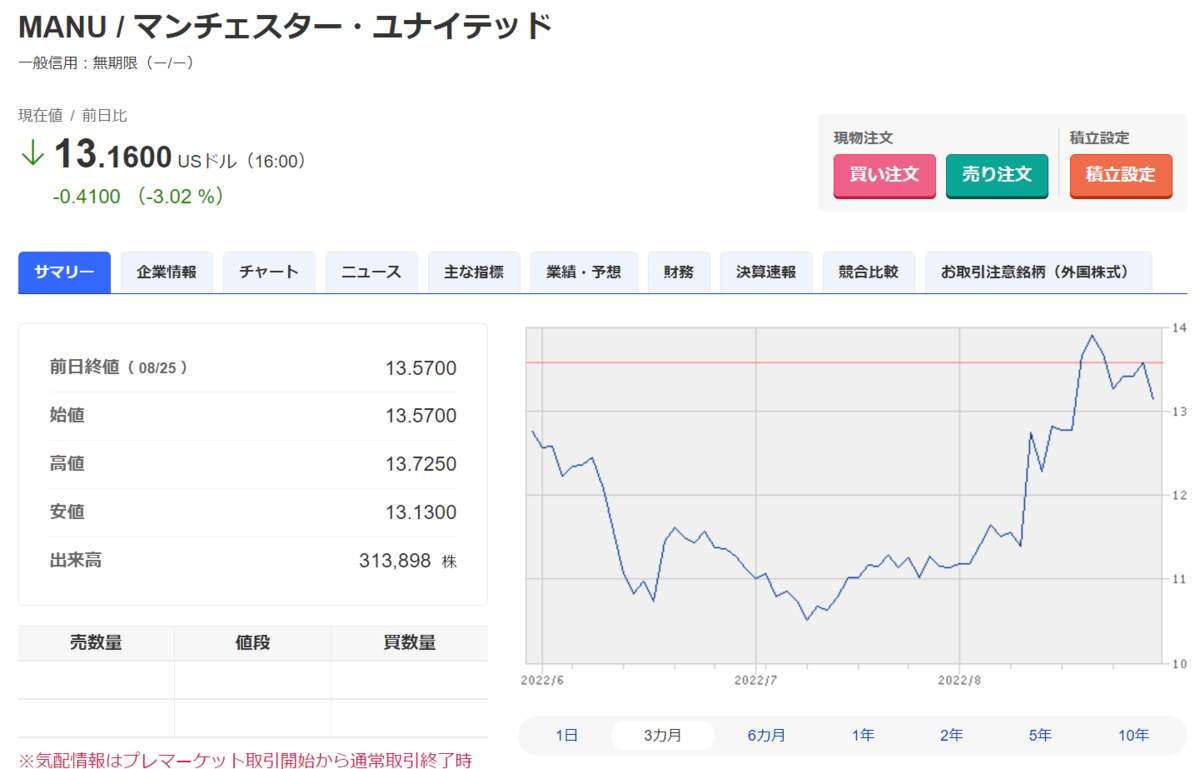Image resolution: width=1200 pixels, height=769 pixels.
Task: Click the MANU / マンチェスター・ユナイテッド title
Action: coord(285,26)
